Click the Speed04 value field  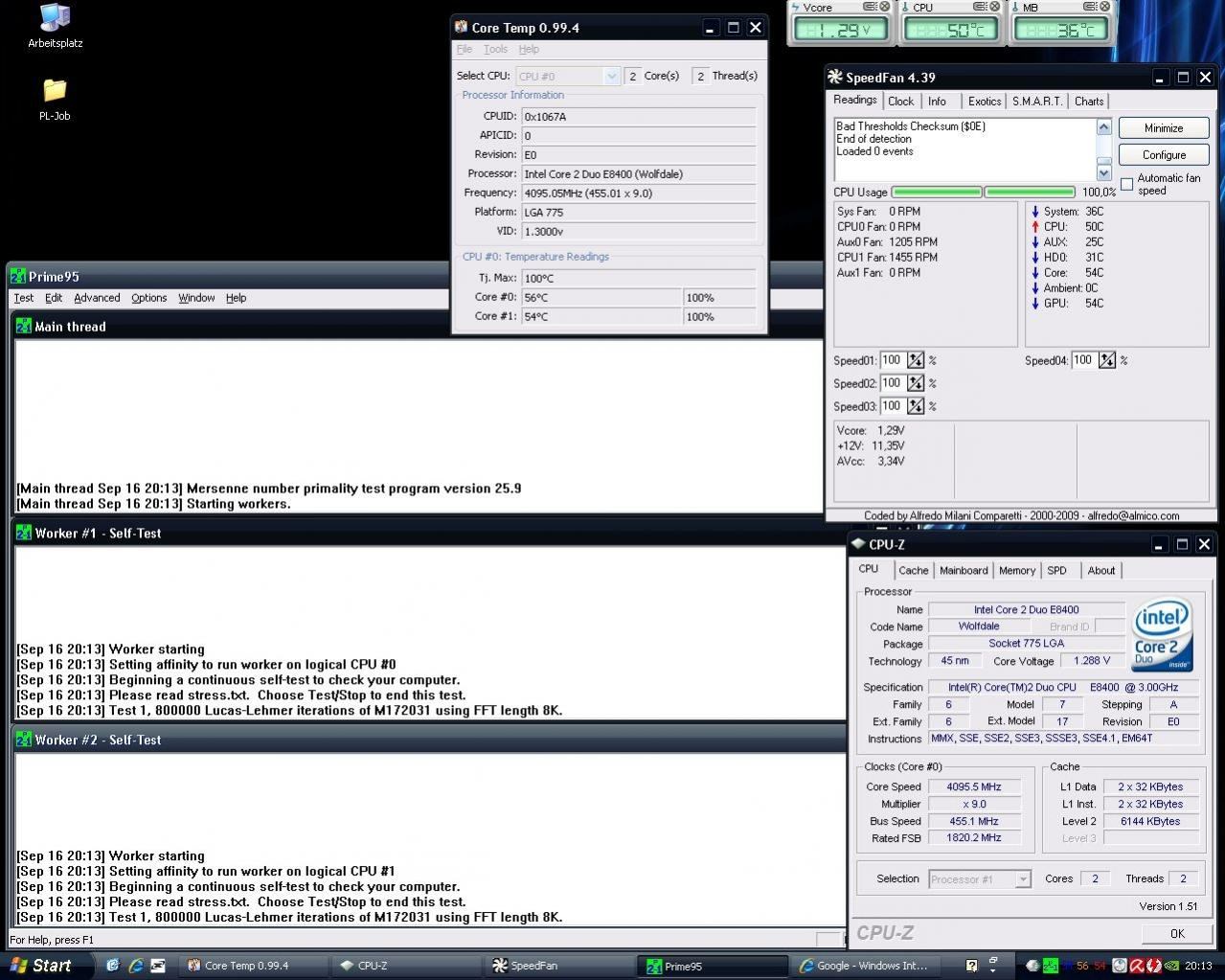(x=1084, y=360)
